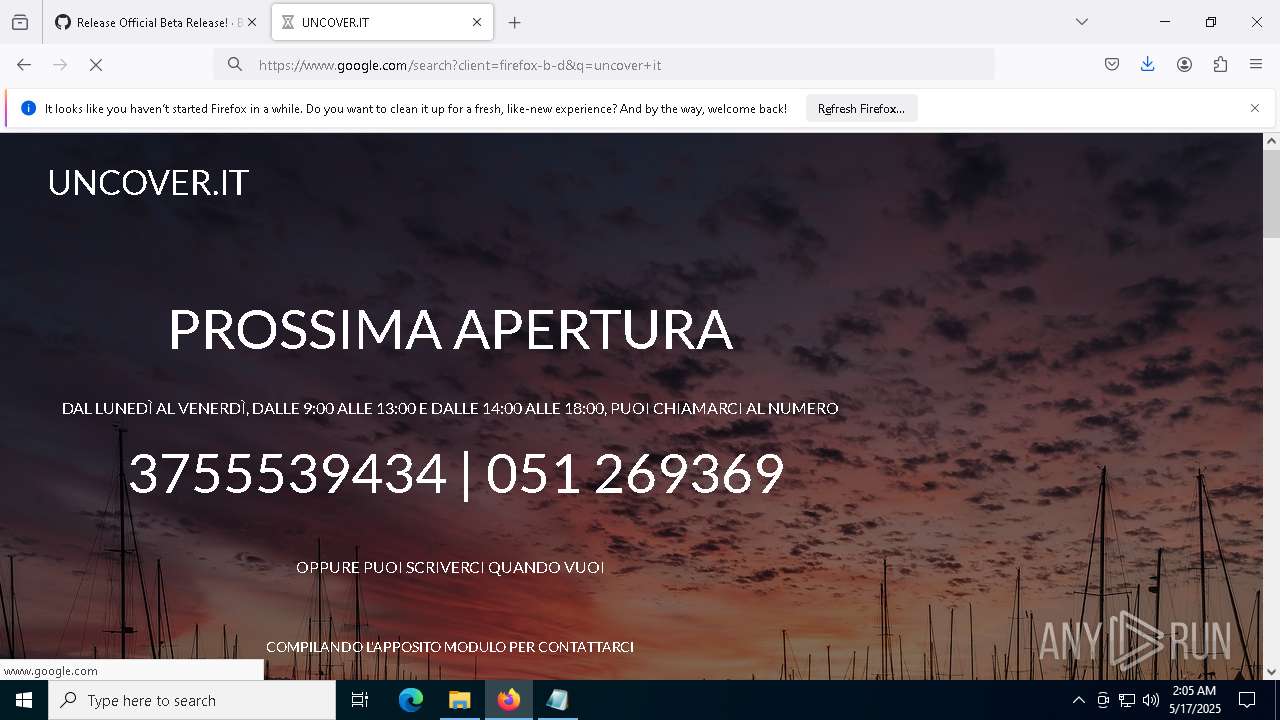
Task: Click OPPURE PUOI SCRIVERCI QUANDO VUOI text
Action: 450,567
